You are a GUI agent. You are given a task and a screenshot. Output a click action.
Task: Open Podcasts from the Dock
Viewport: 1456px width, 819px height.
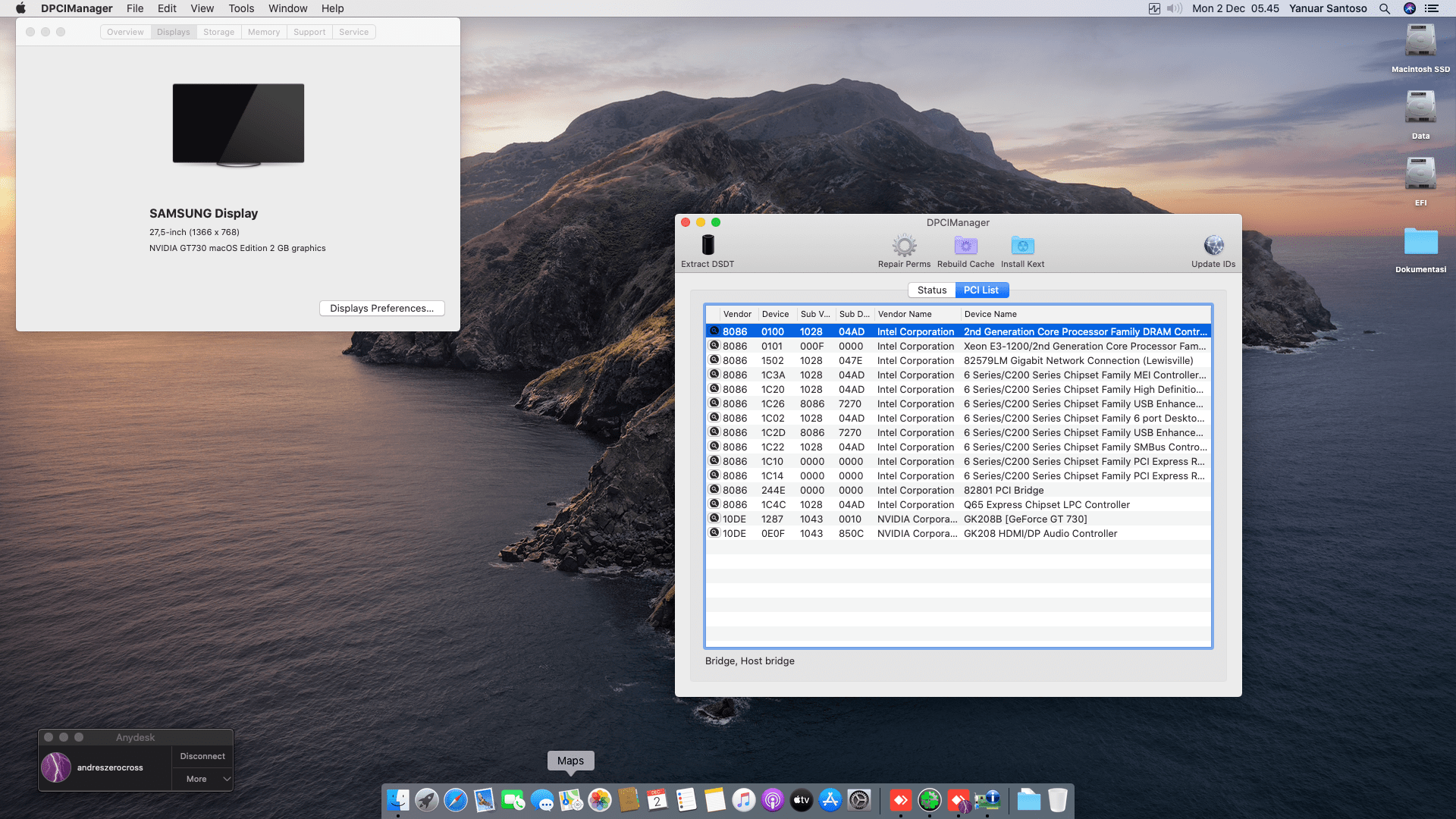pyautogui.click(x=773, y=800)
